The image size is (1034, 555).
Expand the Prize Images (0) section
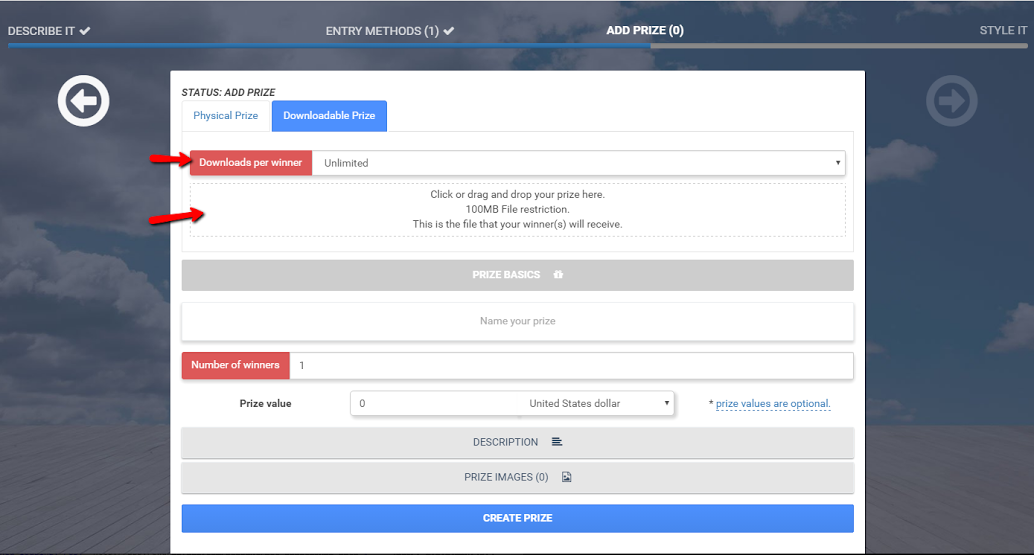[518, 477]
